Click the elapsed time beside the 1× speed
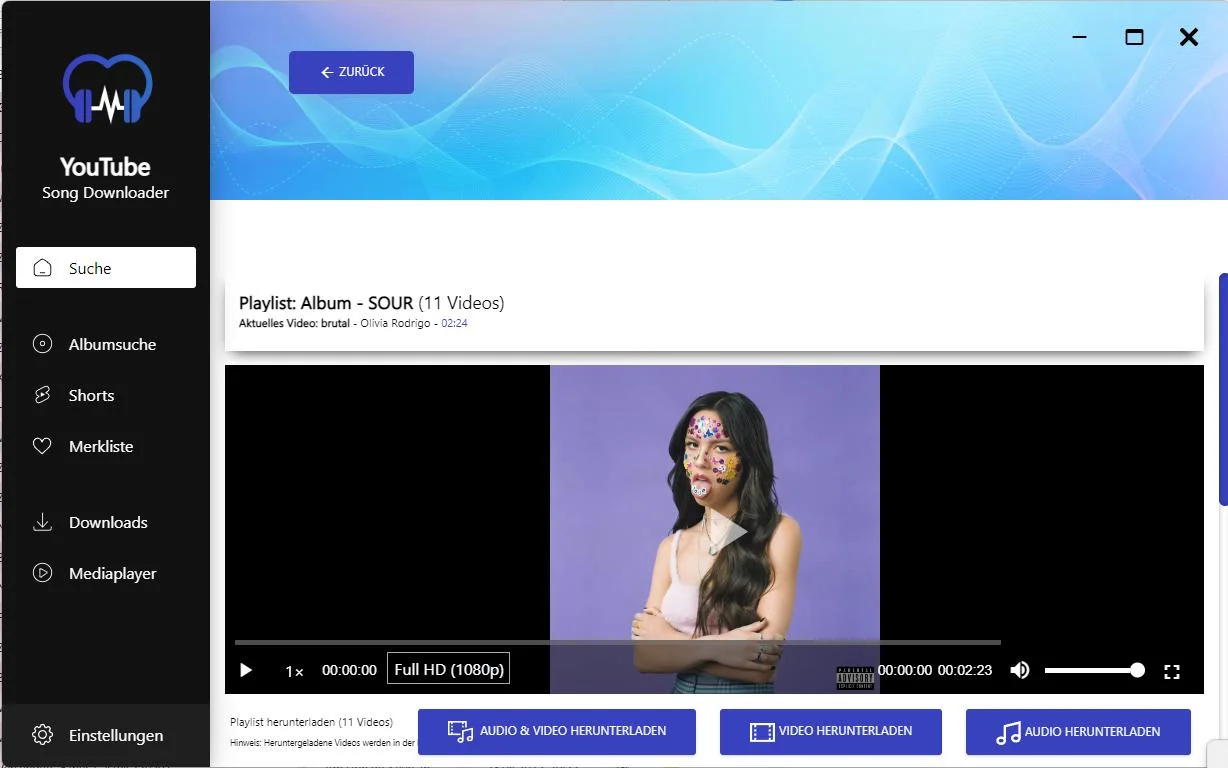Image resolution: width=1228 pixels, height=768 pixels. click(x=349, y=671)
